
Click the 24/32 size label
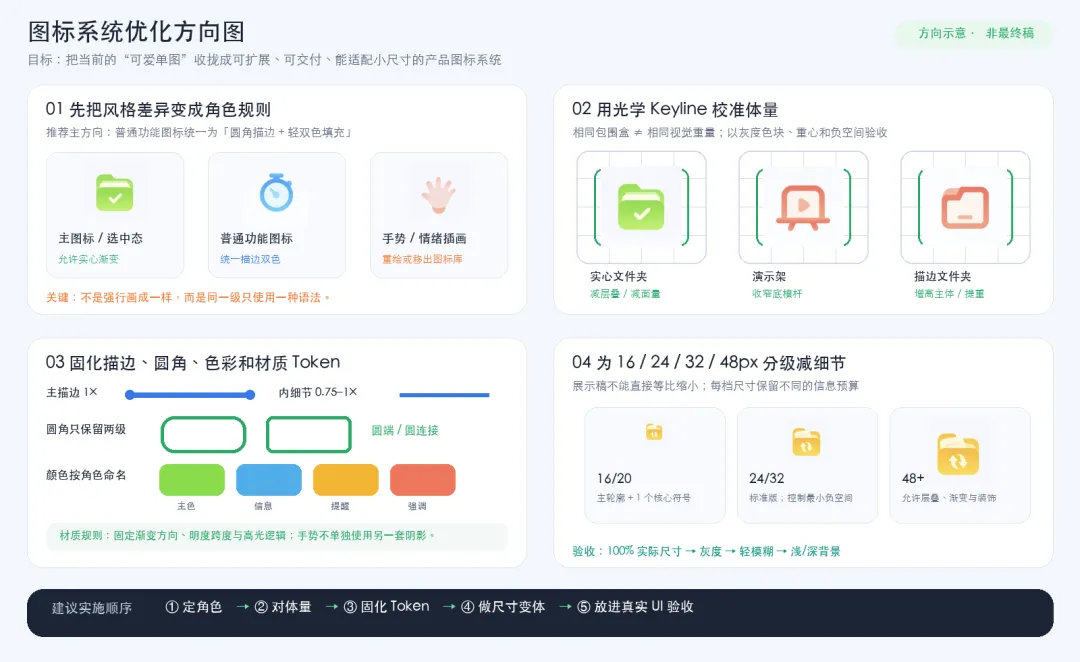(767, 478)
